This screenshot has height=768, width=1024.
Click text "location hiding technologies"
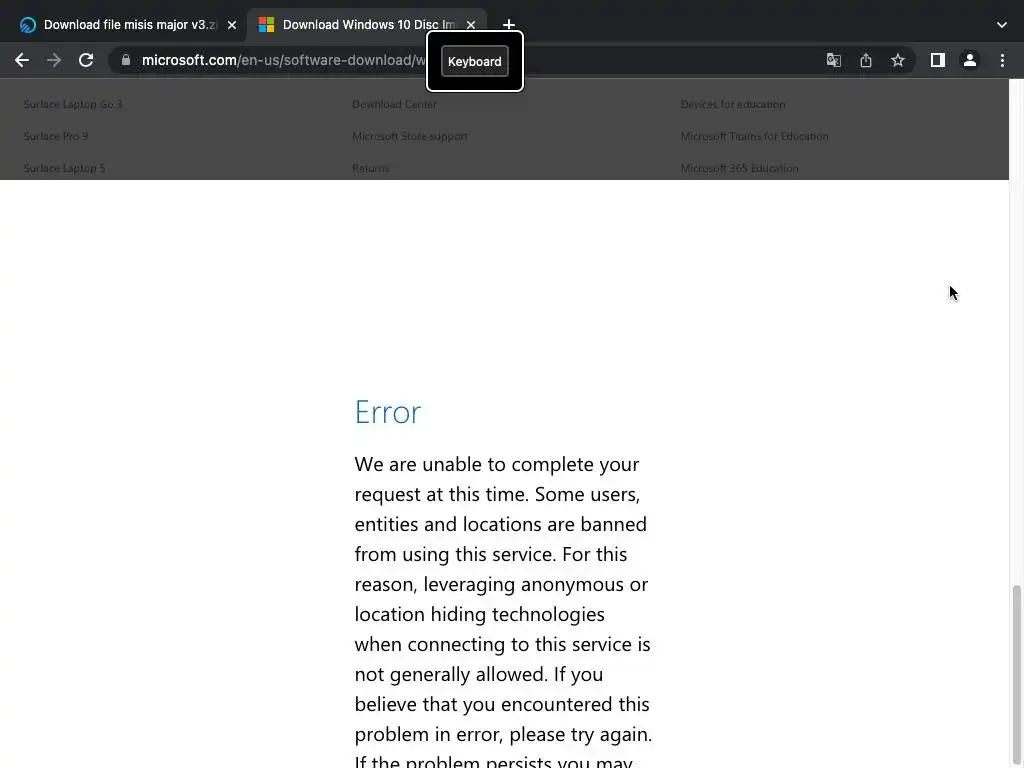pos(479,615)
